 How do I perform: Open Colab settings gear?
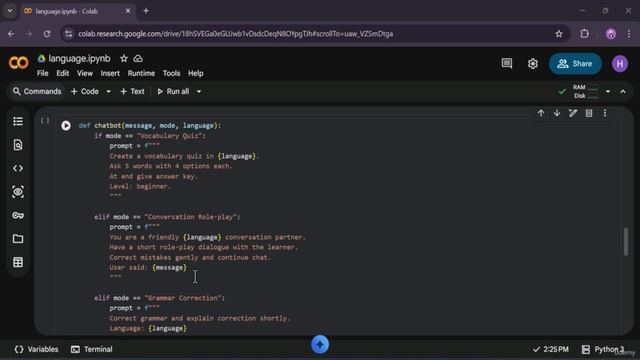pyautogui.click(x=533, y=64)
